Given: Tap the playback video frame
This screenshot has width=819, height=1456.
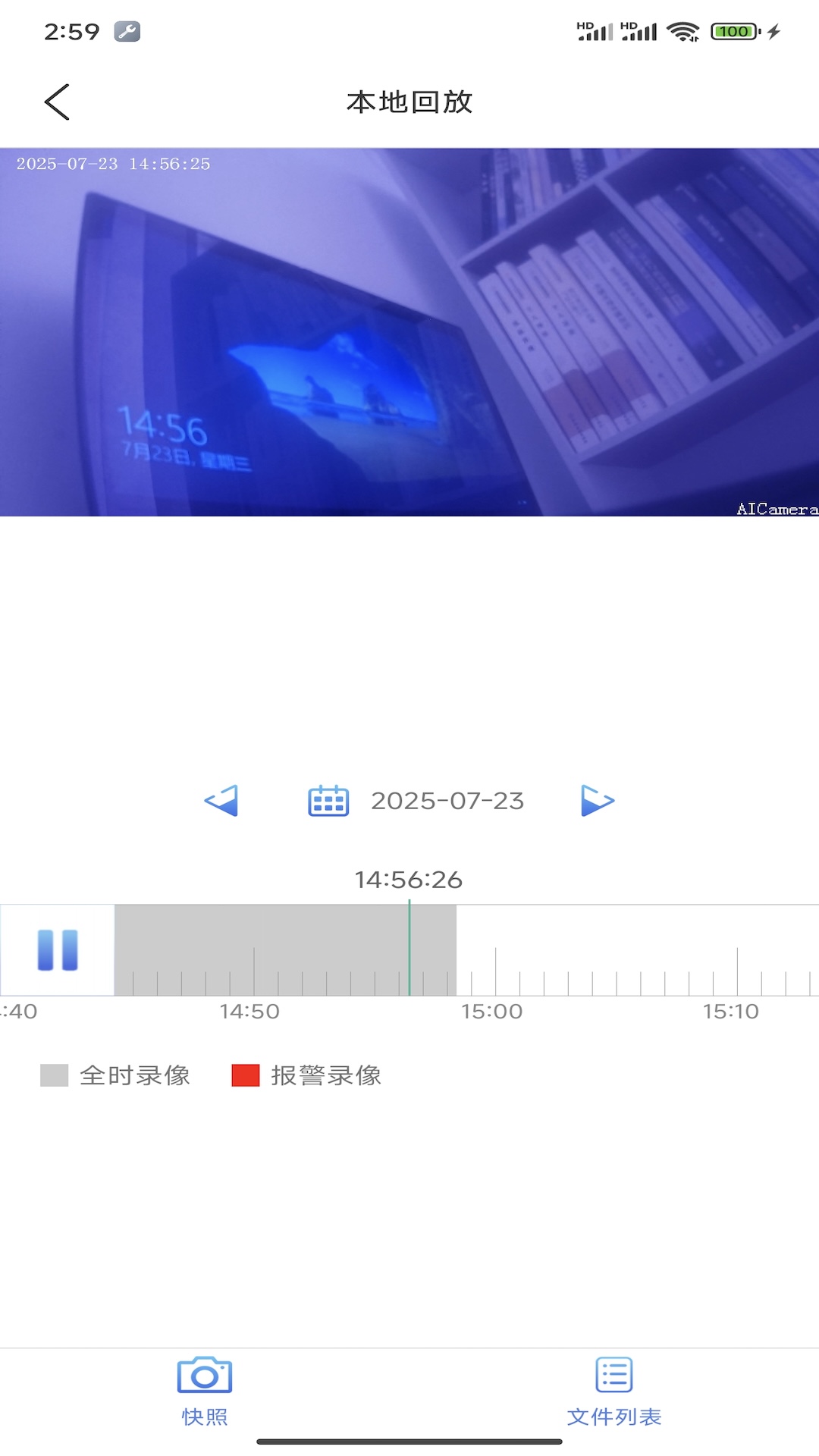Looking at the screenshot, I should (x=409, y=332).
